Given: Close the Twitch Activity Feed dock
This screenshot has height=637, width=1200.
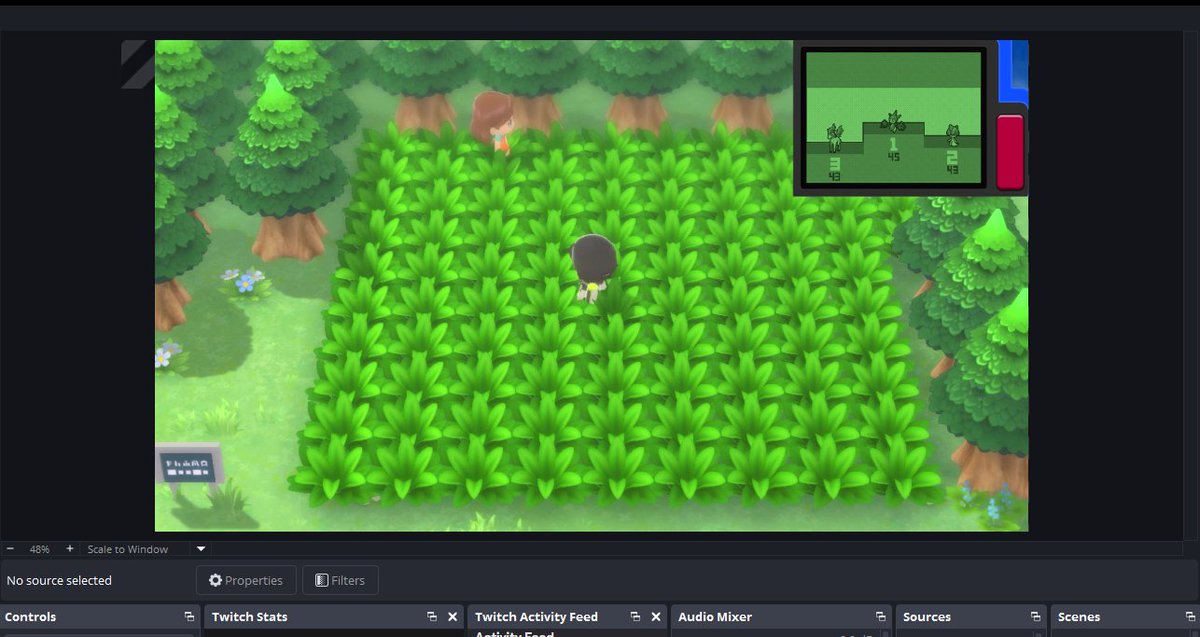Looking at the screenshot, I should click(656, 617).
